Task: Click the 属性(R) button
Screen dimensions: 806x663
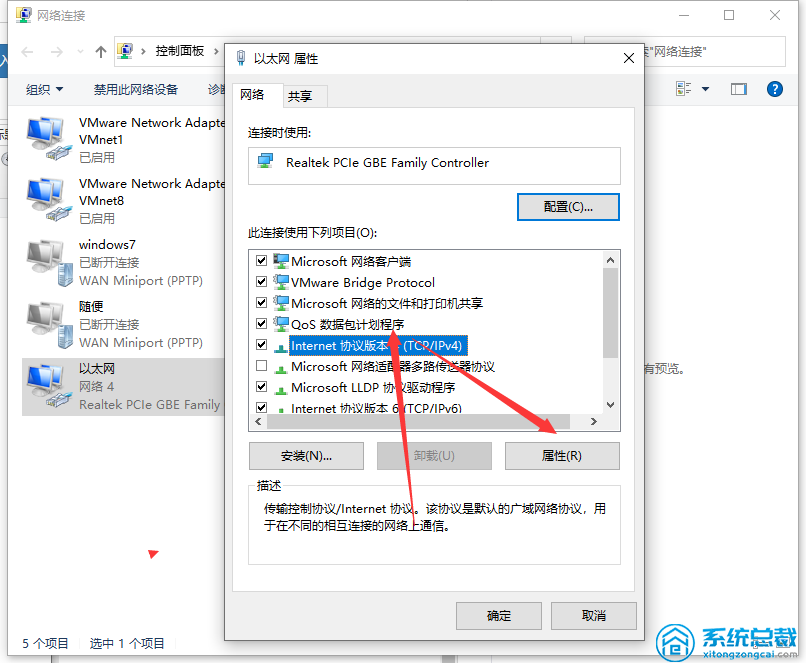Action: (x=562, y=456)
